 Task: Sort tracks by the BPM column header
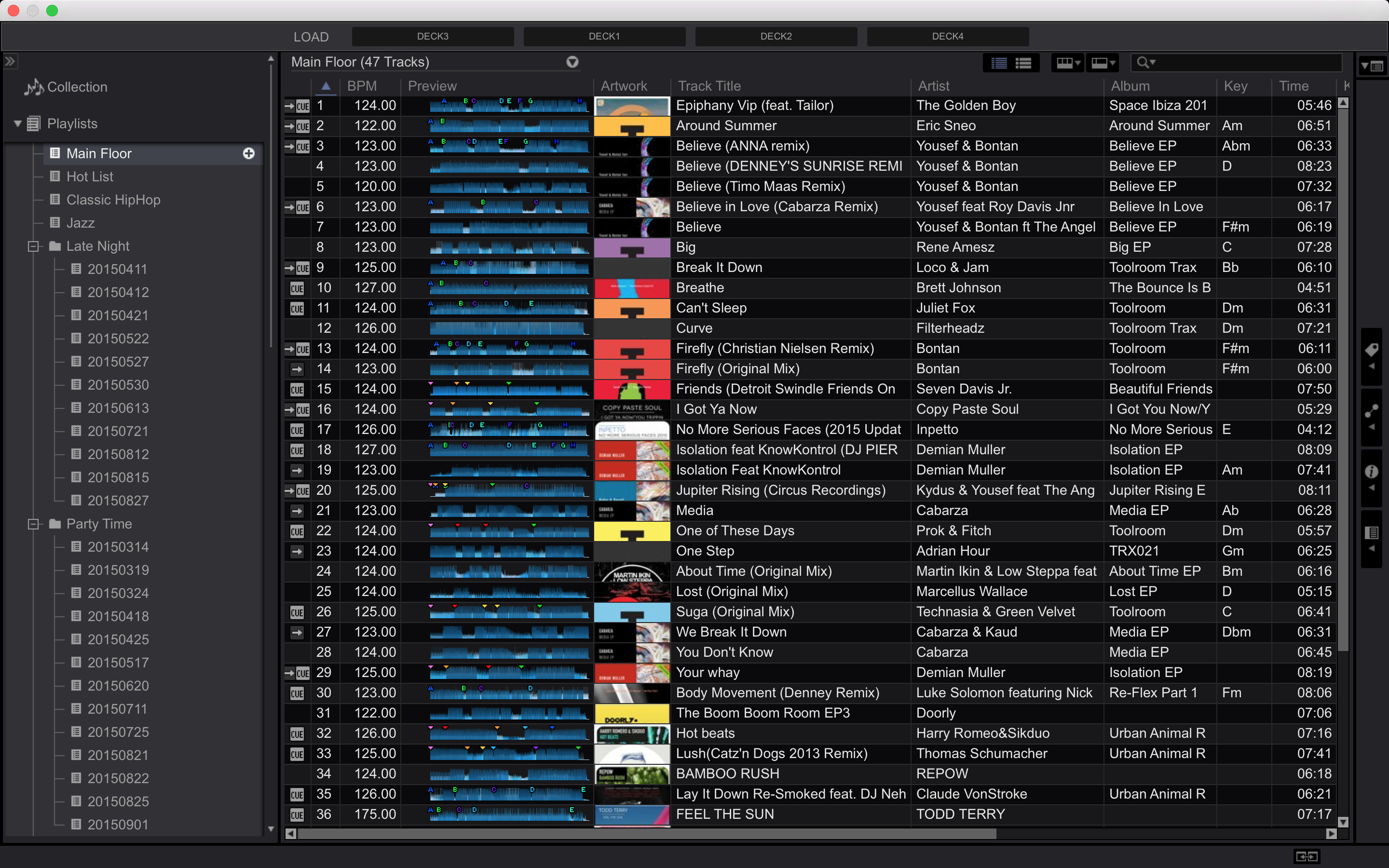point(362,86)
